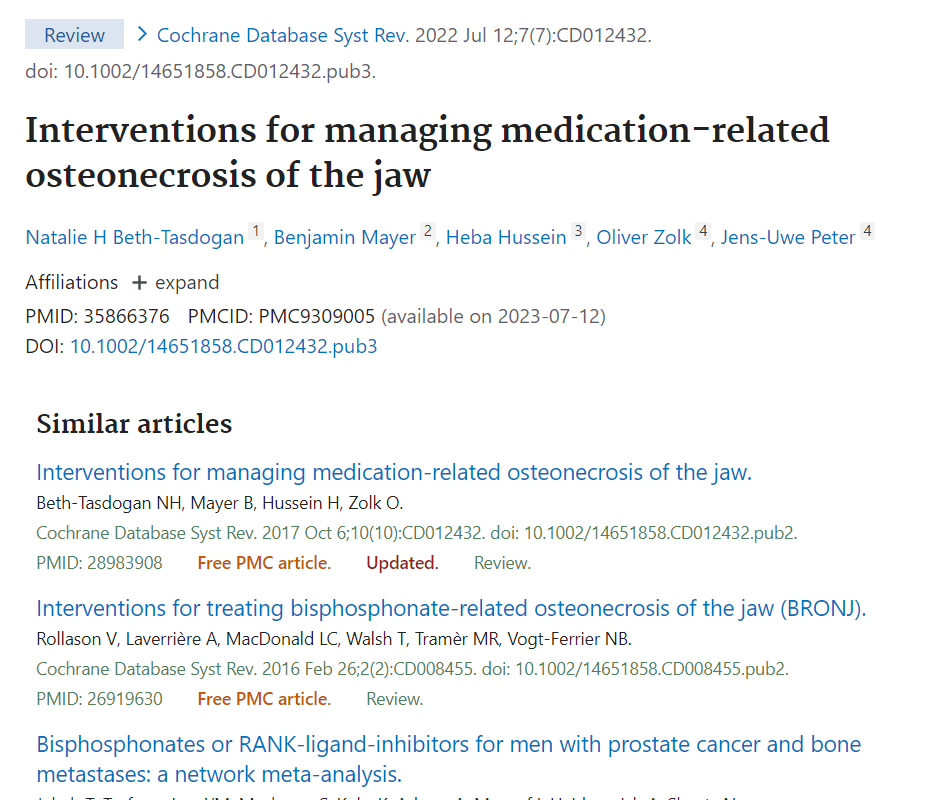
Task: Open the DOI 10.1002/14651858.CD012432.pub3 link
Action: click(223, 347)
